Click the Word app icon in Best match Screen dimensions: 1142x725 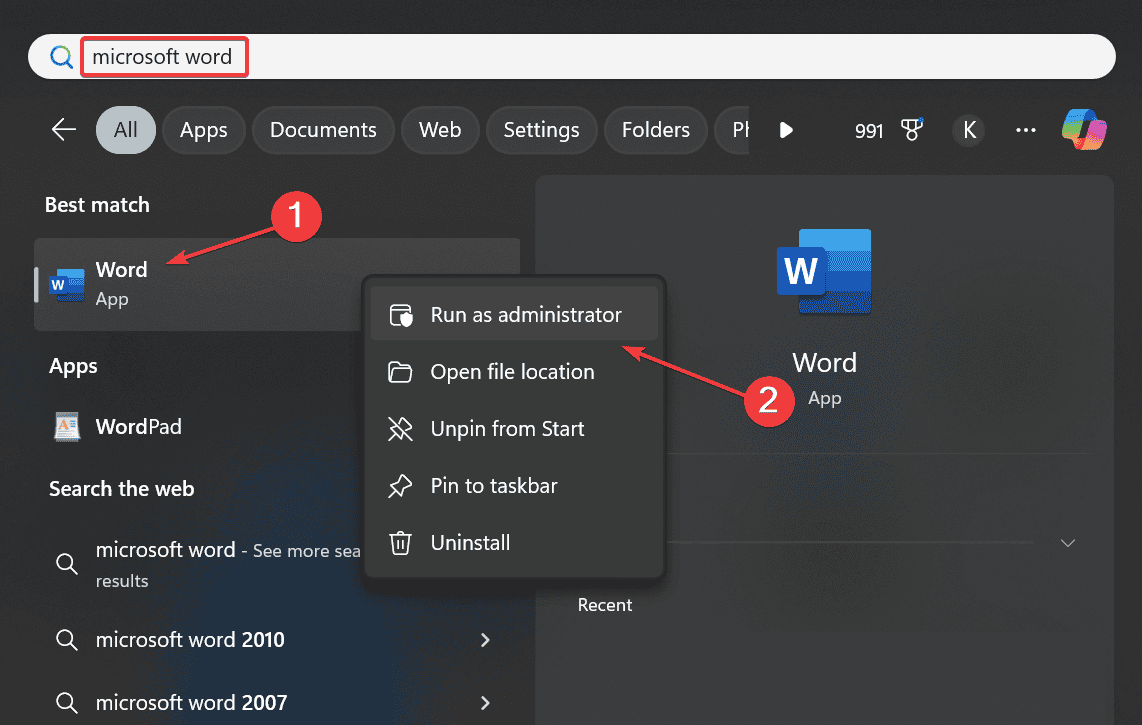(x=66, y=284)
